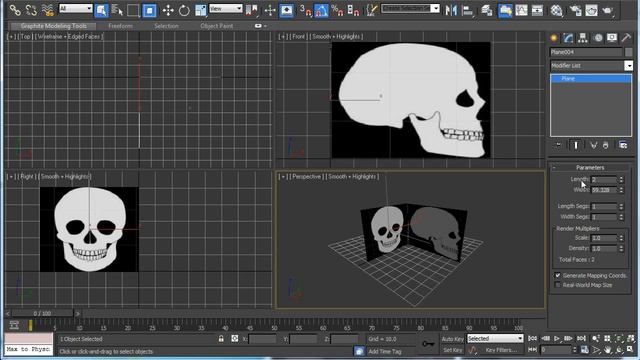Image resolution: width=640 pixels, height=360 pixels.
Task: Open the Motion command panel tab
Action: click(598, 38)
